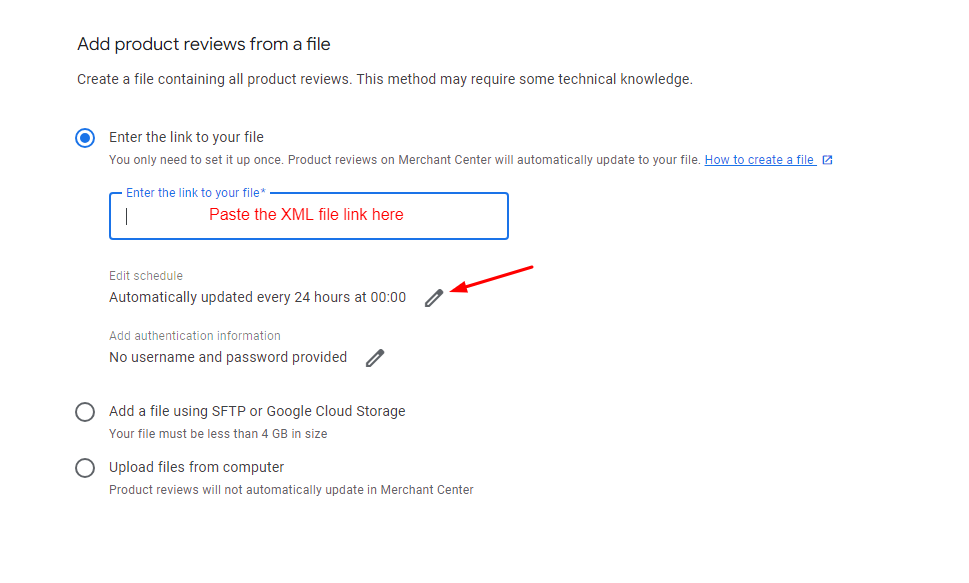Click the Upload files from computer label text
This screenshot has width=969, height=583.
(x=197, y=467)
